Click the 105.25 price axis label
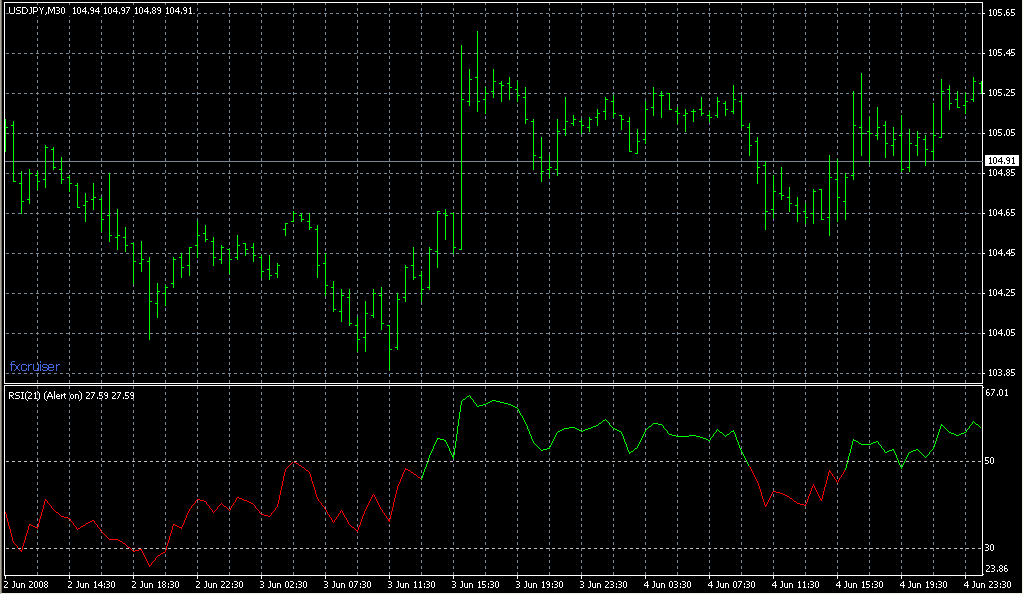Screen dimensions: 1024x594 click(1002, 93)
